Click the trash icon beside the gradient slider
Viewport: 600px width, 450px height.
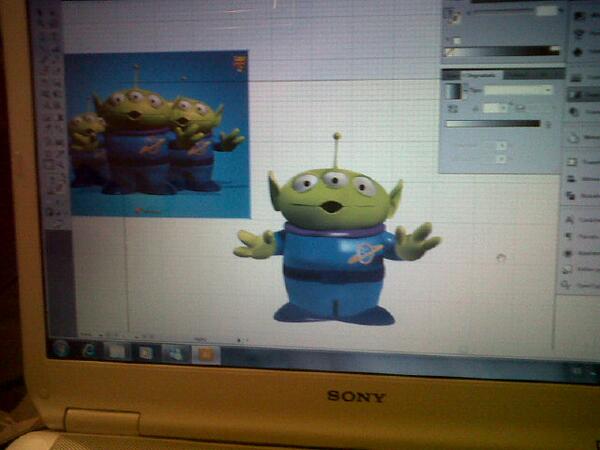point(548,124)
